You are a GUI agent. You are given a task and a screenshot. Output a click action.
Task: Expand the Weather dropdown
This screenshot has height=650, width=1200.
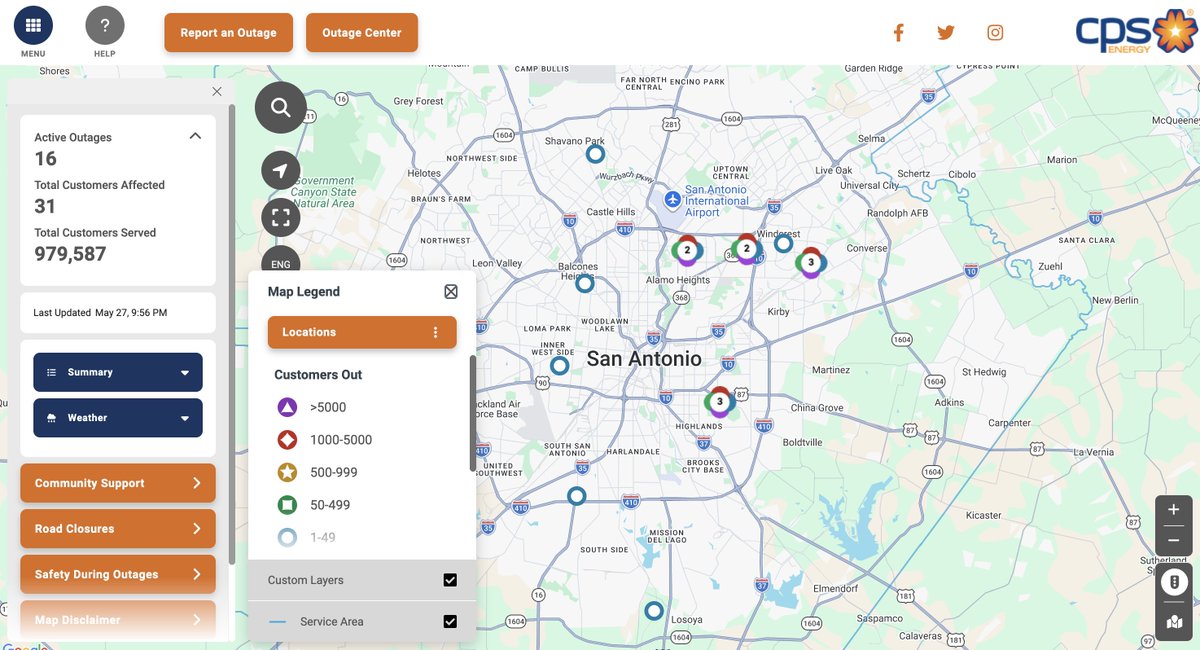click(118, 418)
